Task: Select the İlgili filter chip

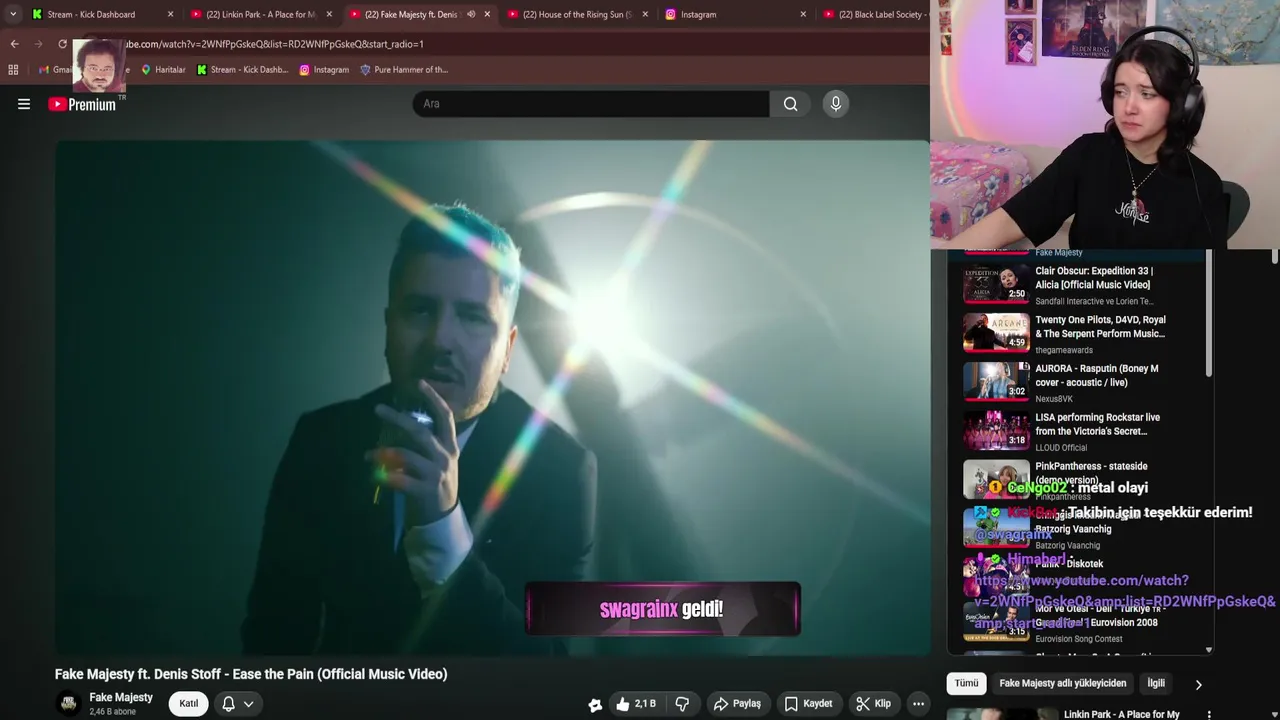Action: 1156,683
